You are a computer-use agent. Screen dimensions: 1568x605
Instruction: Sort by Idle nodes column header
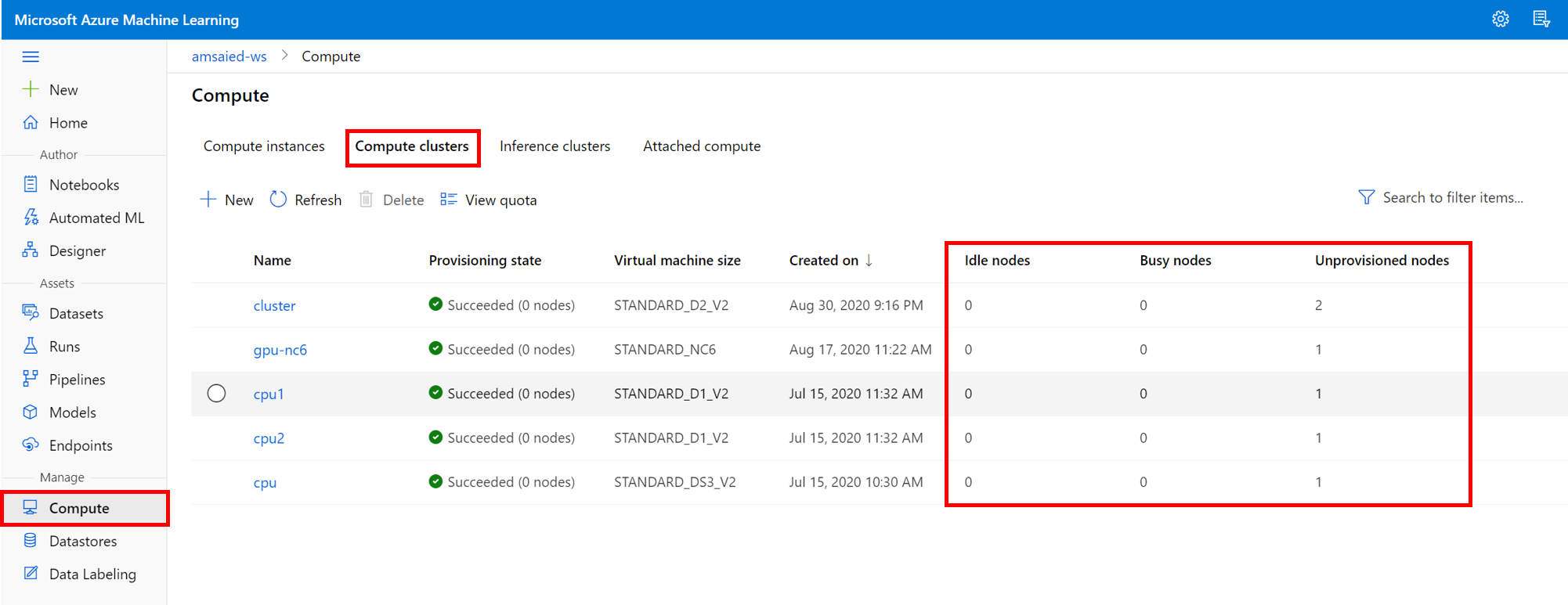997,260
